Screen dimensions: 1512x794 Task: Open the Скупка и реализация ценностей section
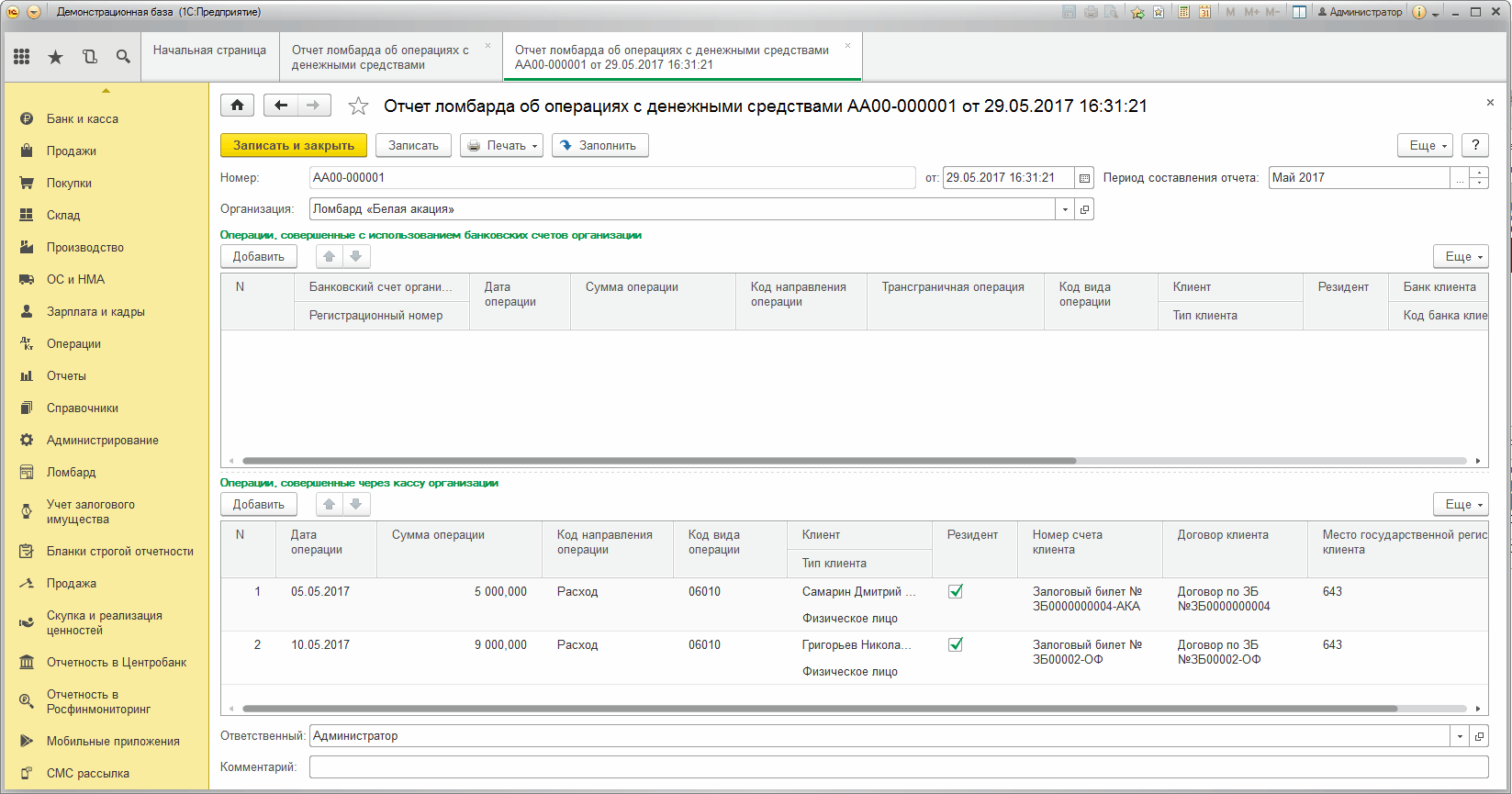(105, 623)
